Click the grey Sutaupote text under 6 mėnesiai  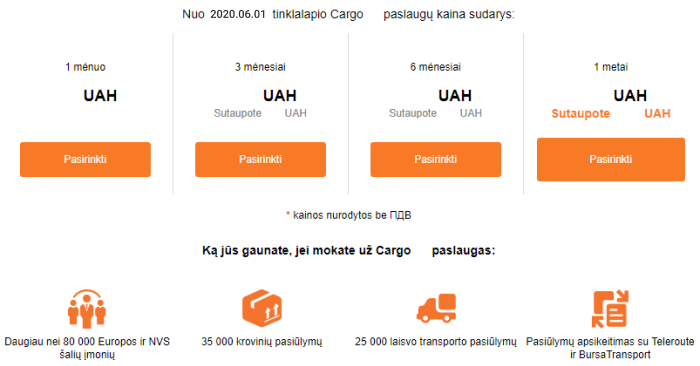(x=412, y=113)
